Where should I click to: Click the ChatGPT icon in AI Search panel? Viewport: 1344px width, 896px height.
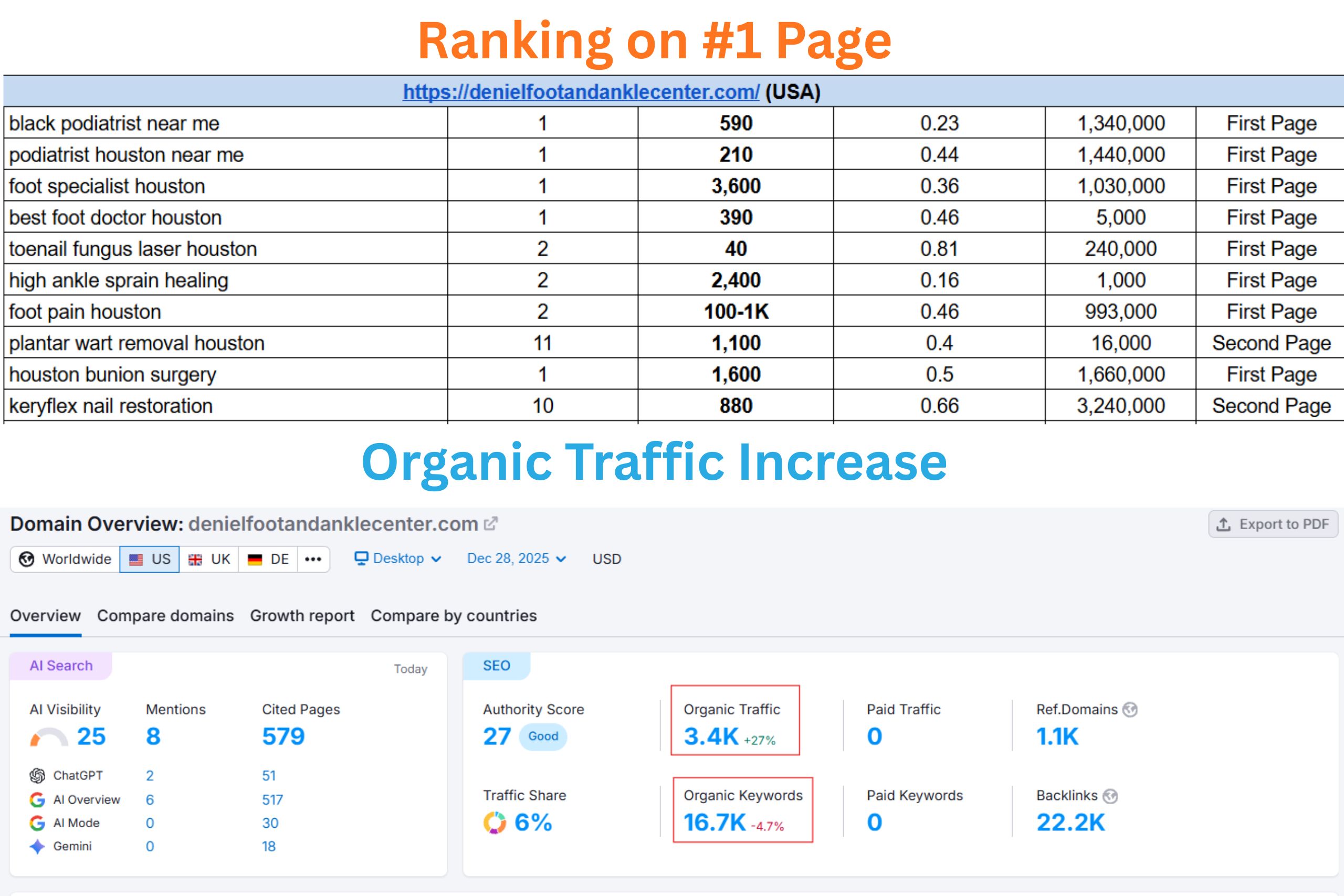(x=37, y=775)
